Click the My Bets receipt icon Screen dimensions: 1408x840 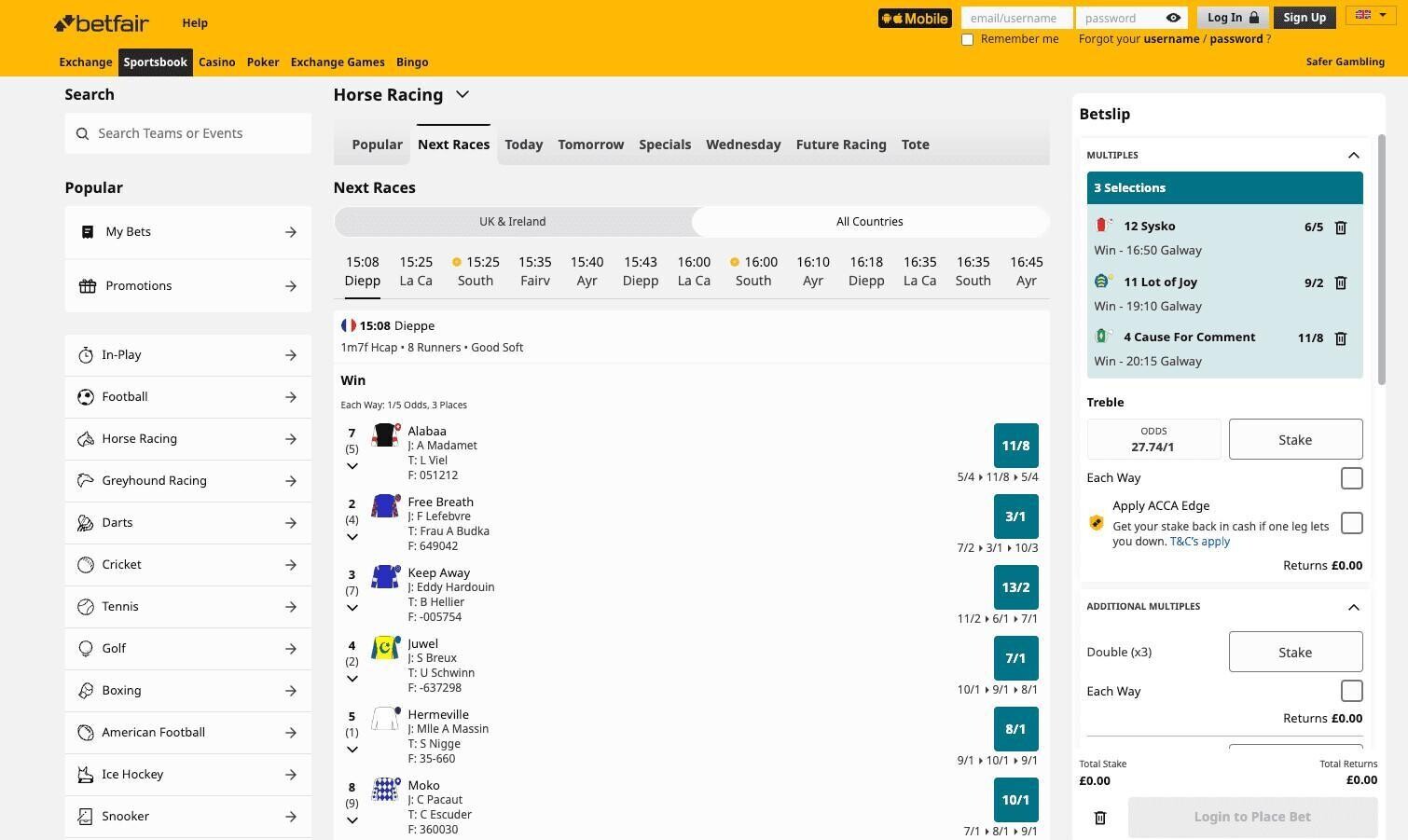tap(88, 232)
